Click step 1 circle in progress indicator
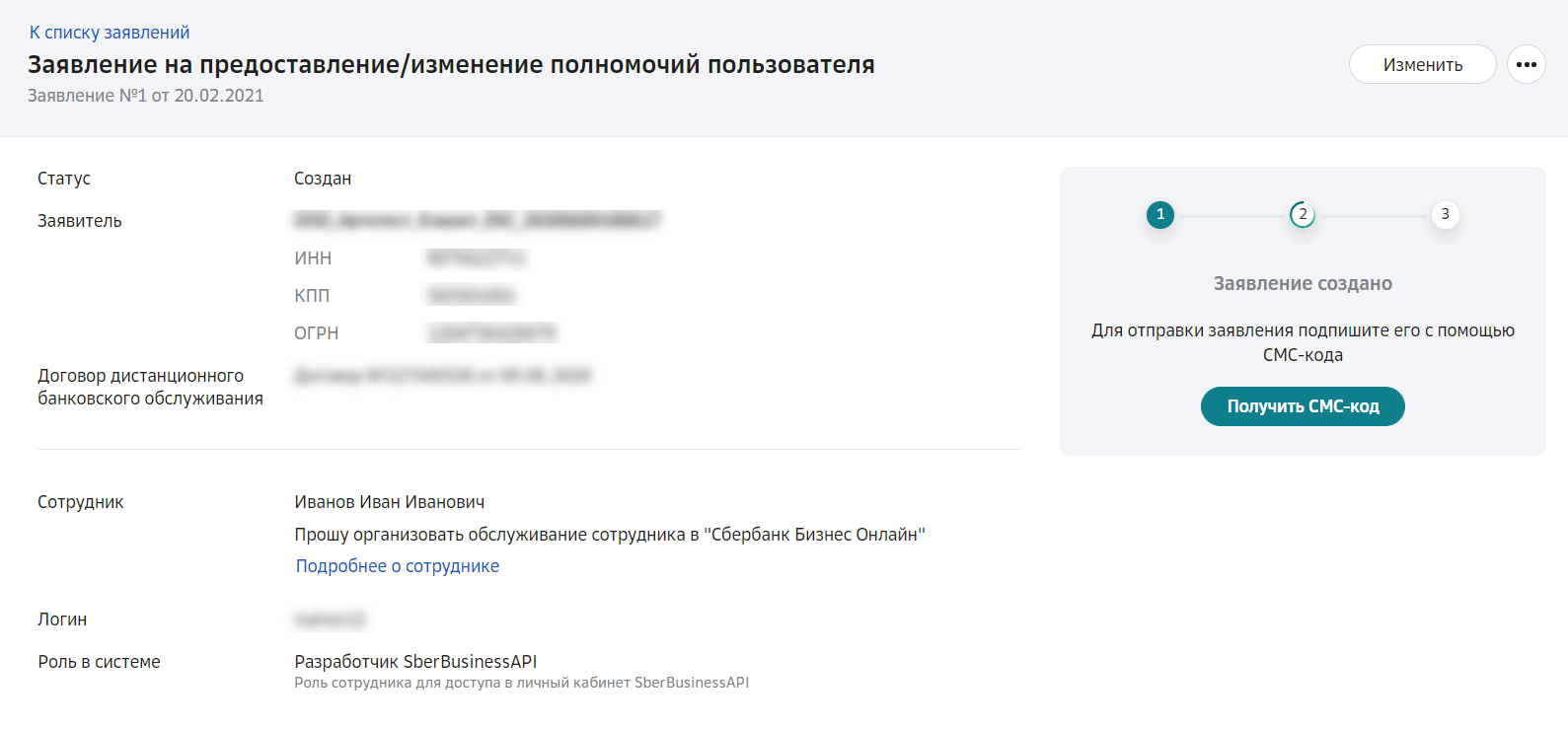This screenshot has height=729, width=1568. [x=1160, y=214]
